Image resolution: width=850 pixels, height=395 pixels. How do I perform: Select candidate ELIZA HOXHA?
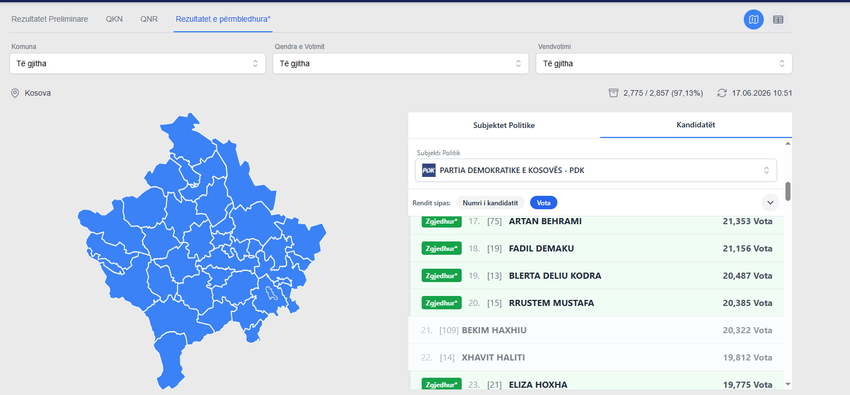click(538, 385)
